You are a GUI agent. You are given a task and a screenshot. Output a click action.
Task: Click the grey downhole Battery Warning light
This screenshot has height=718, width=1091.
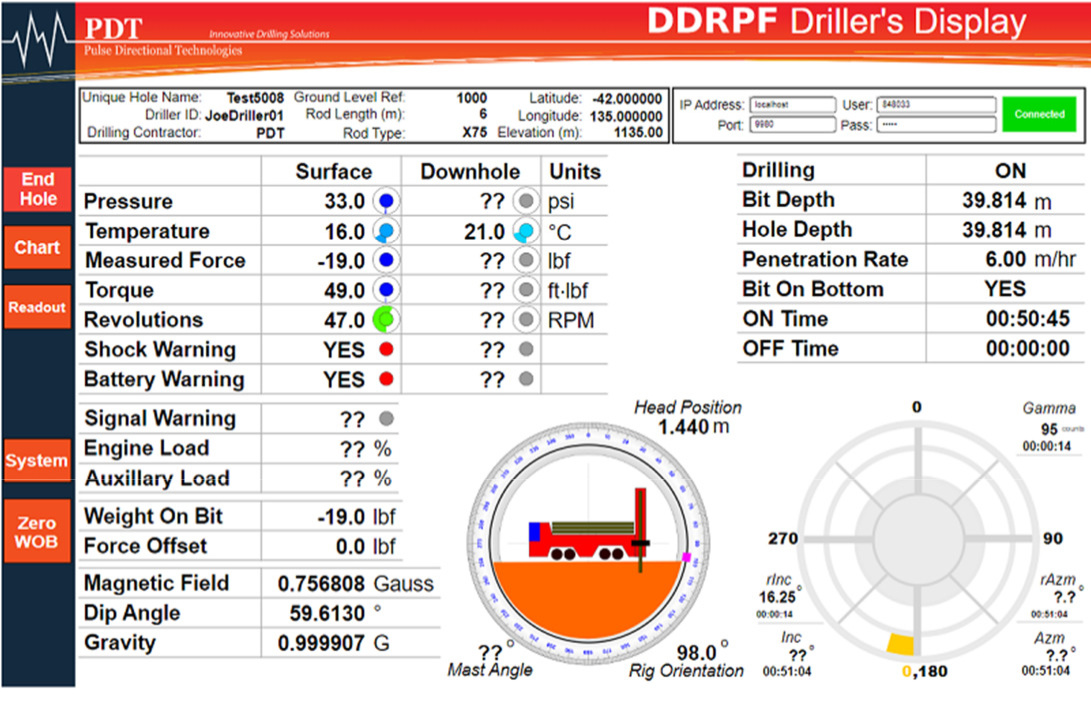coord(527,379)
